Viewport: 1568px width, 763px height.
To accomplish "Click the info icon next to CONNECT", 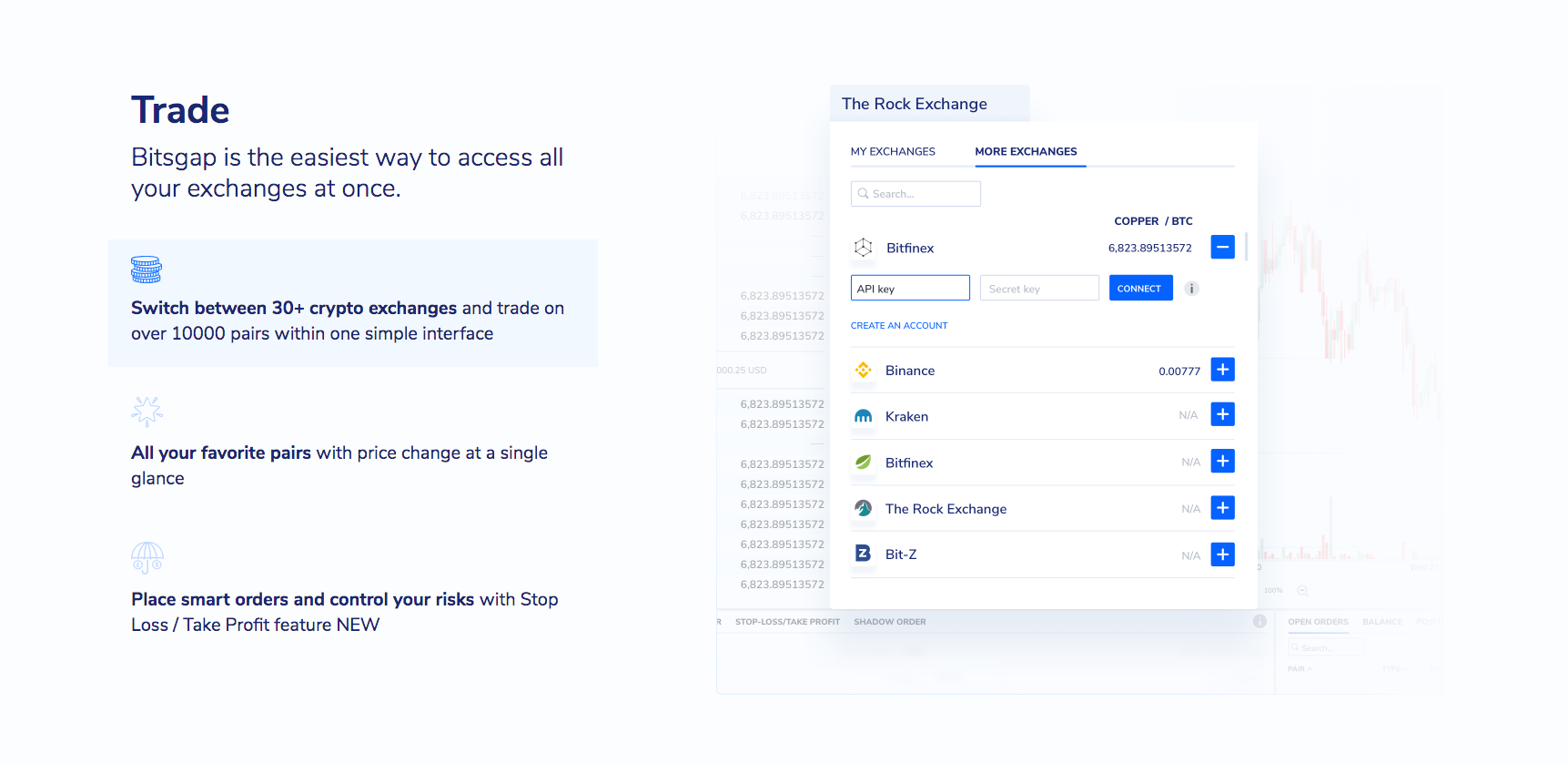I will tap(1191, 289).
